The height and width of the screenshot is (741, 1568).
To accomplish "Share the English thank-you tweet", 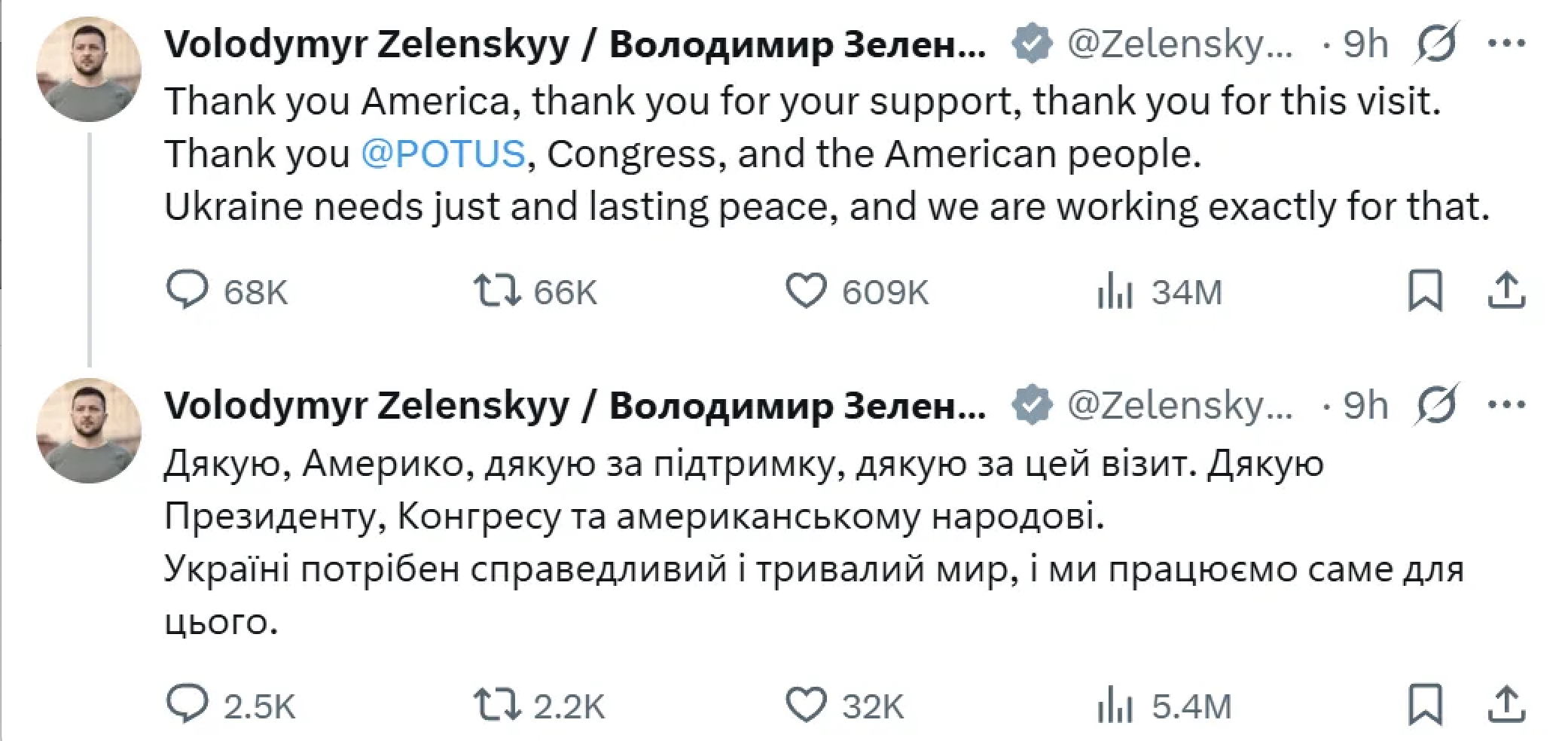I will coord(1506,291).
